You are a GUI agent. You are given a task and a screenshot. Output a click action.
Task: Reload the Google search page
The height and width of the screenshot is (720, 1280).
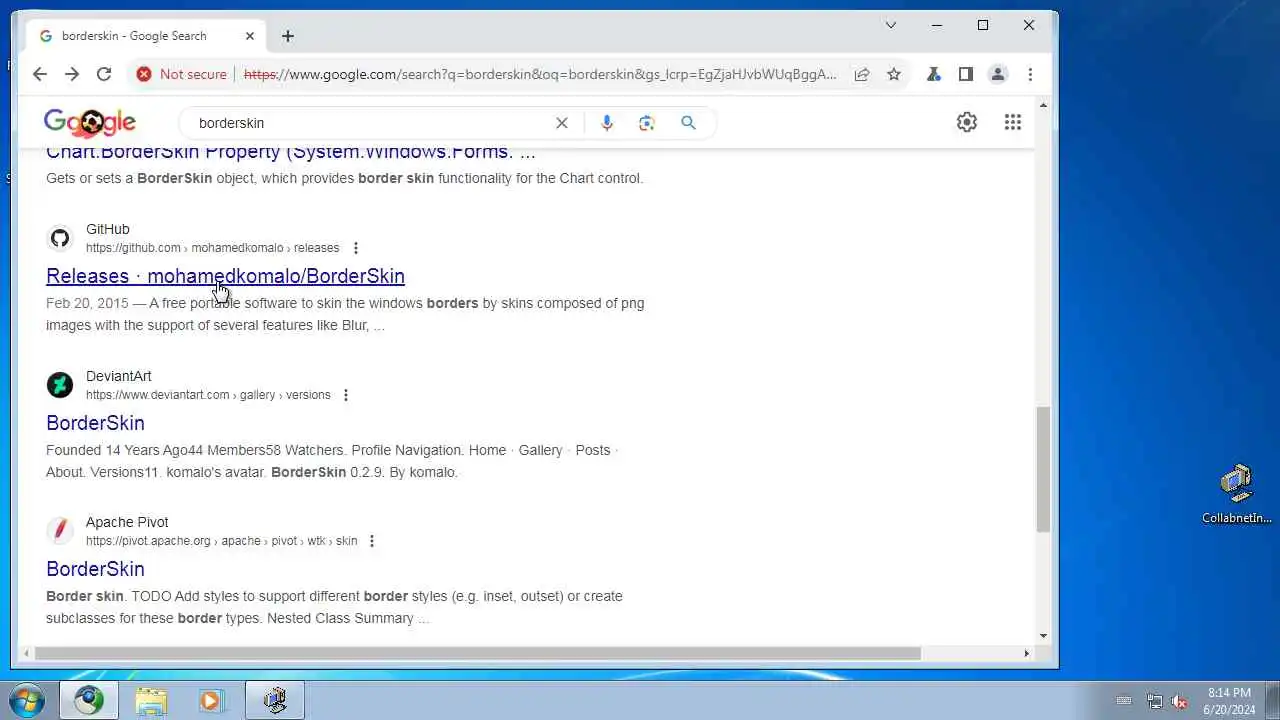(103, 74)
